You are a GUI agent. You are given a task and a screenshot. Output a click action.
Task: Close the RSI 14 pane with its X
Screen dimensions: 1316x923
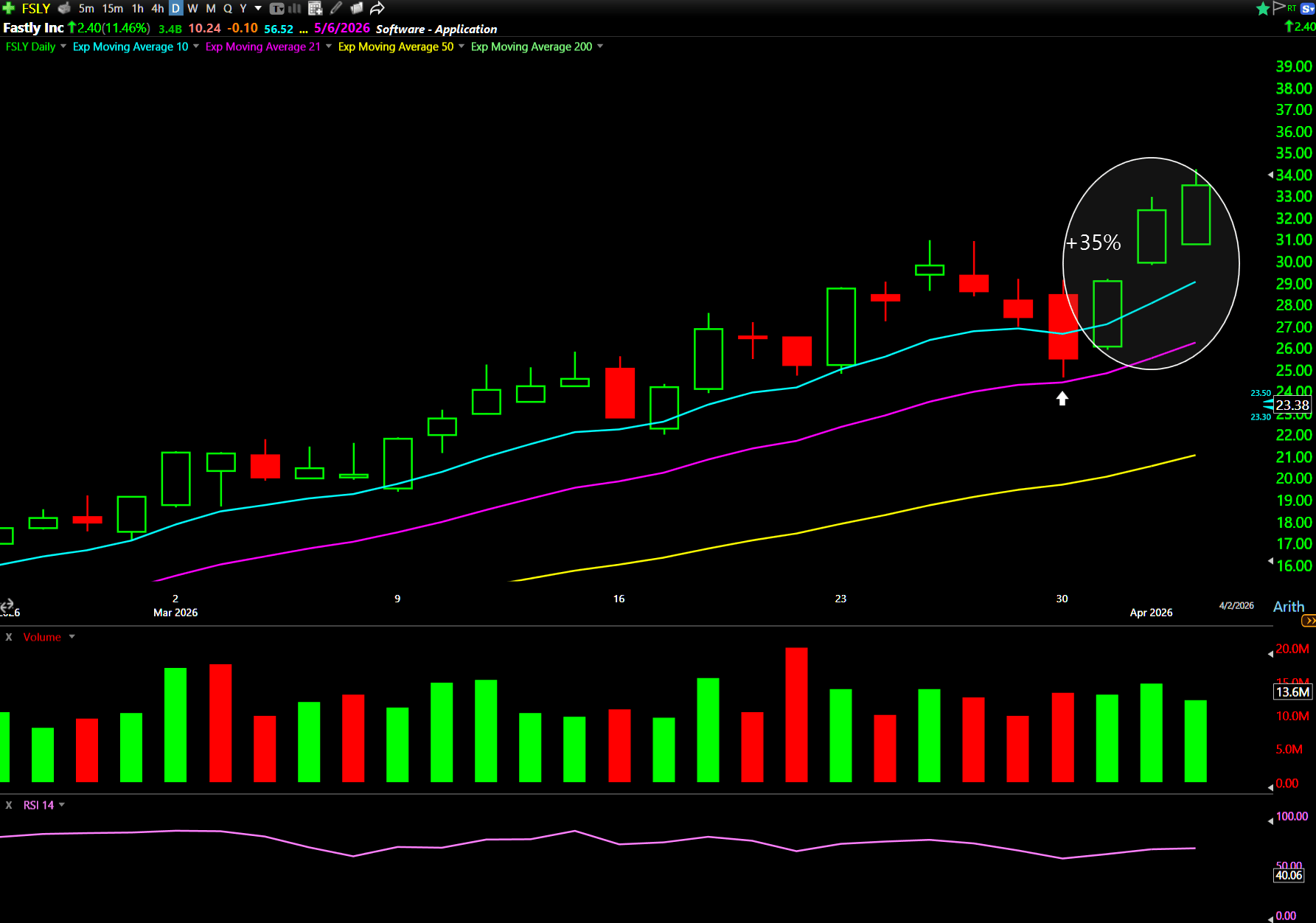(x=9, y=805)
